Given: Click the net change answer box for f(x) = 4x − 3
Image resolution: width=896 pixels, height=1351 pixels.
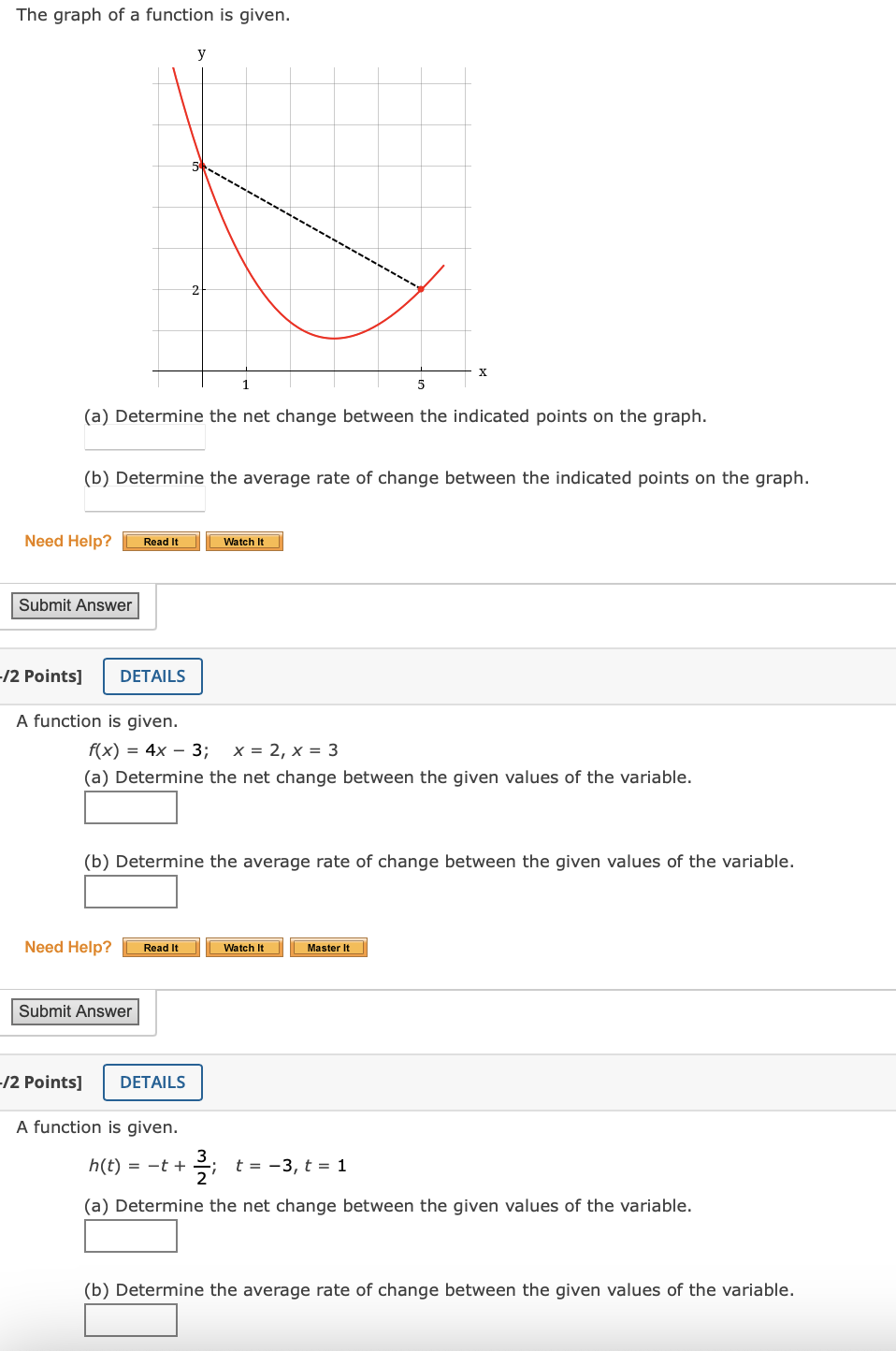Looking at the screenshot, I should 130,806.
